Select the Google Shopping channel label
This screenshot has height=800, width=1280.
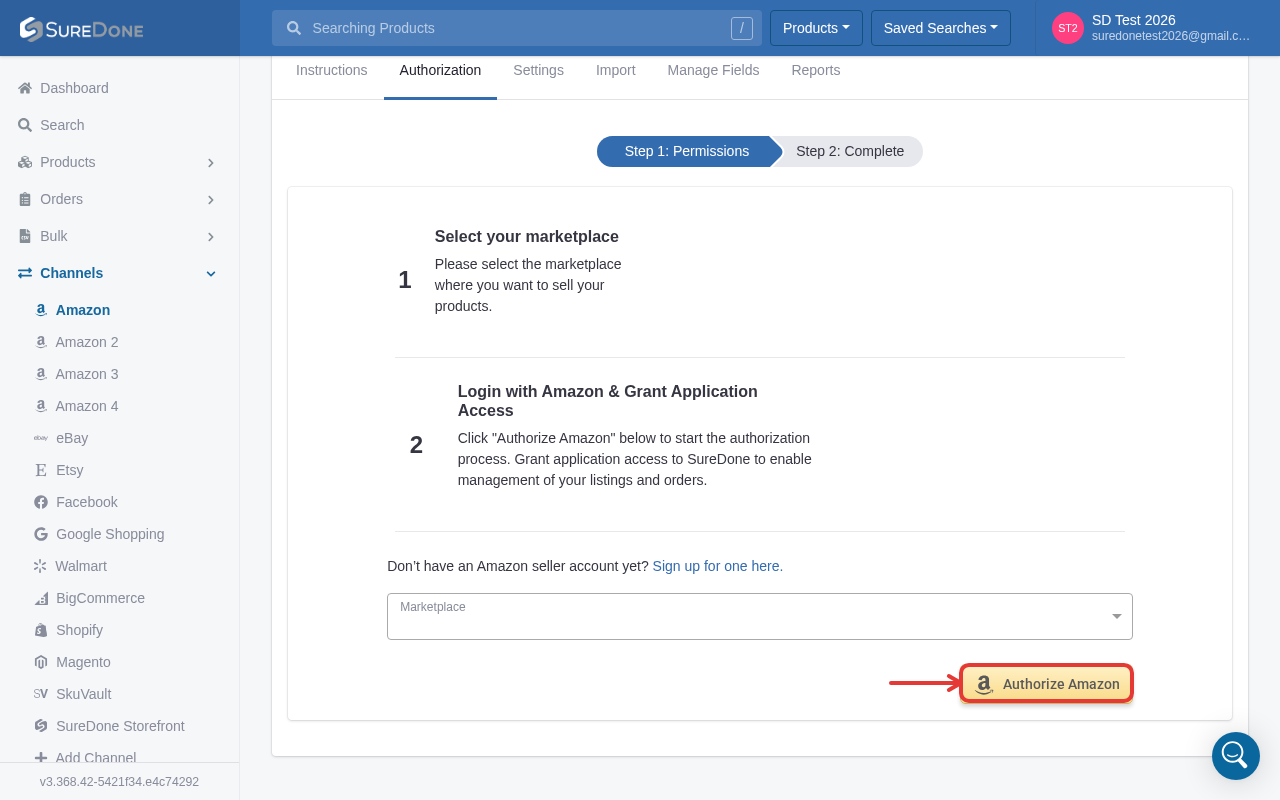(x=110, y=534)
